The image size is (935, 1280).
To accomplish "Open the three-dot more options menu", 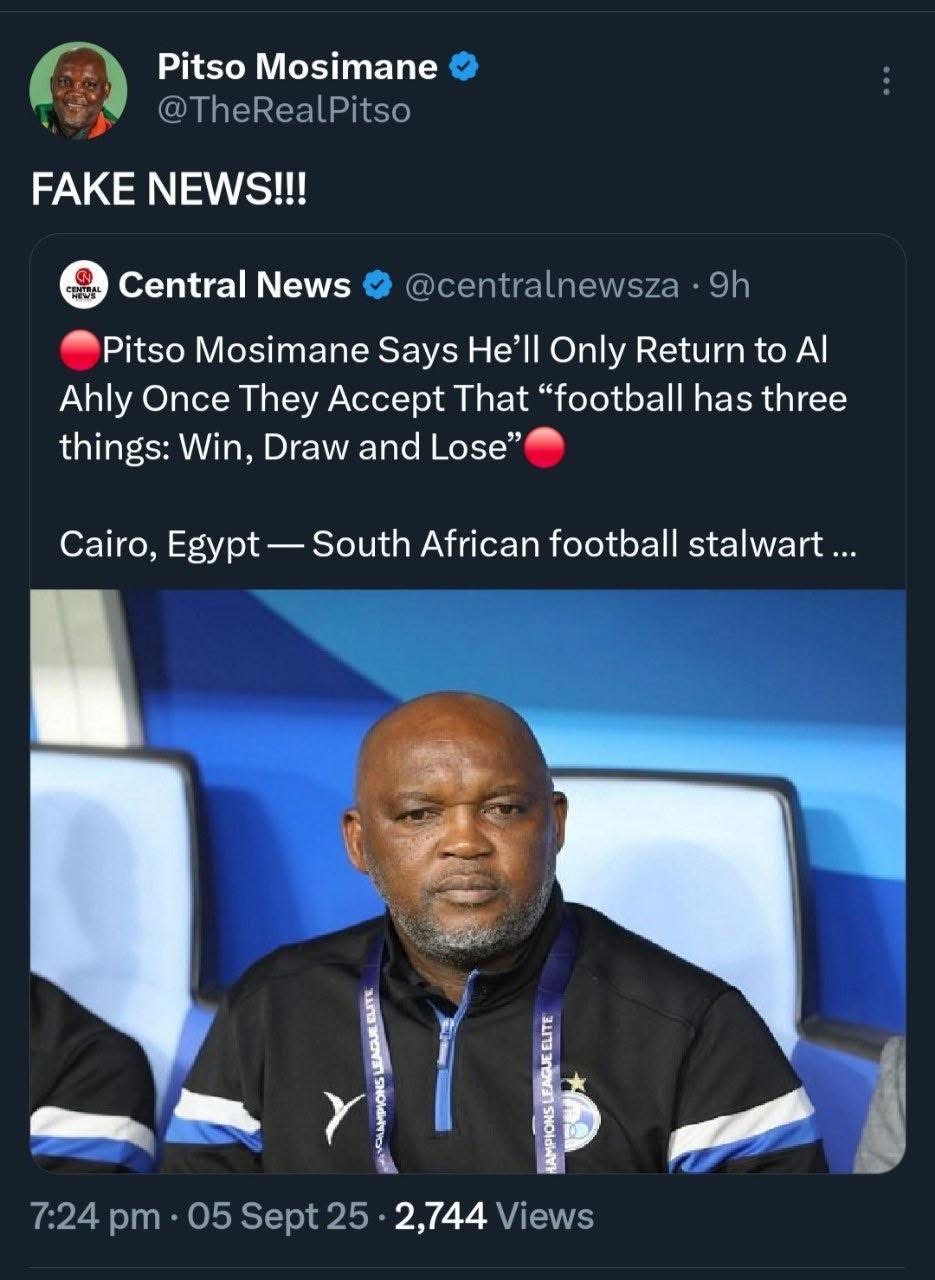I will point(884,81).
